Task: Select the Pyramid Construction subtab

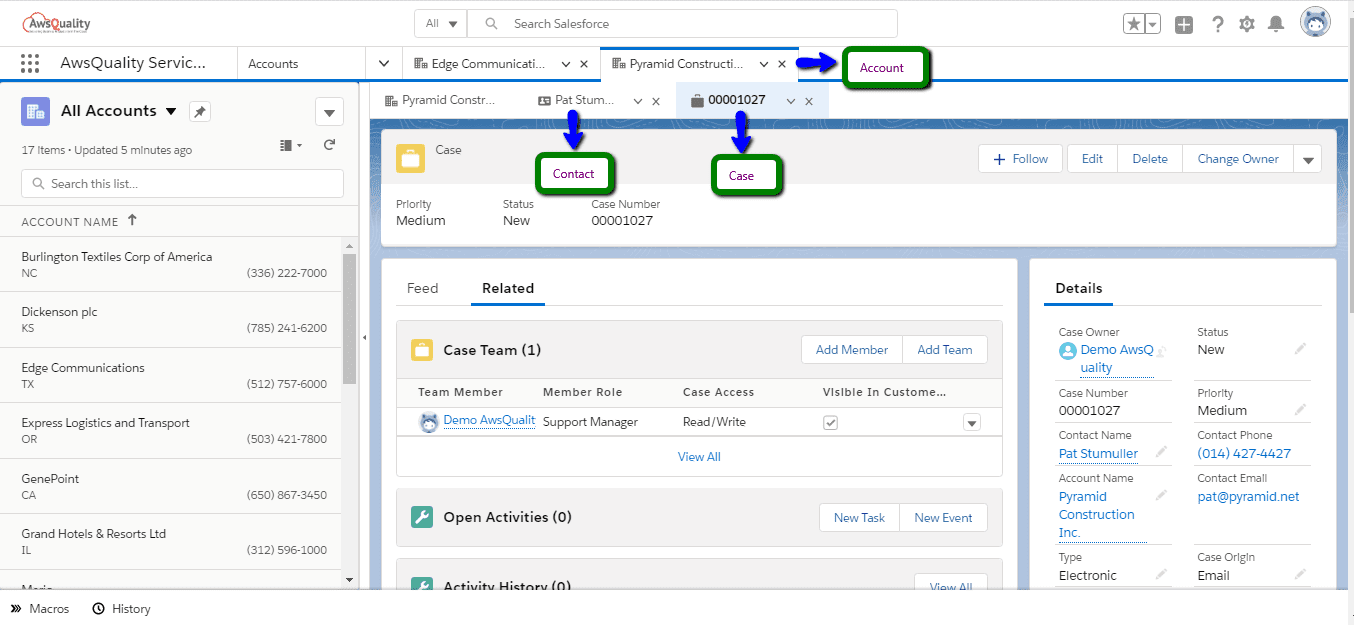Action: [x=440, y=100]
